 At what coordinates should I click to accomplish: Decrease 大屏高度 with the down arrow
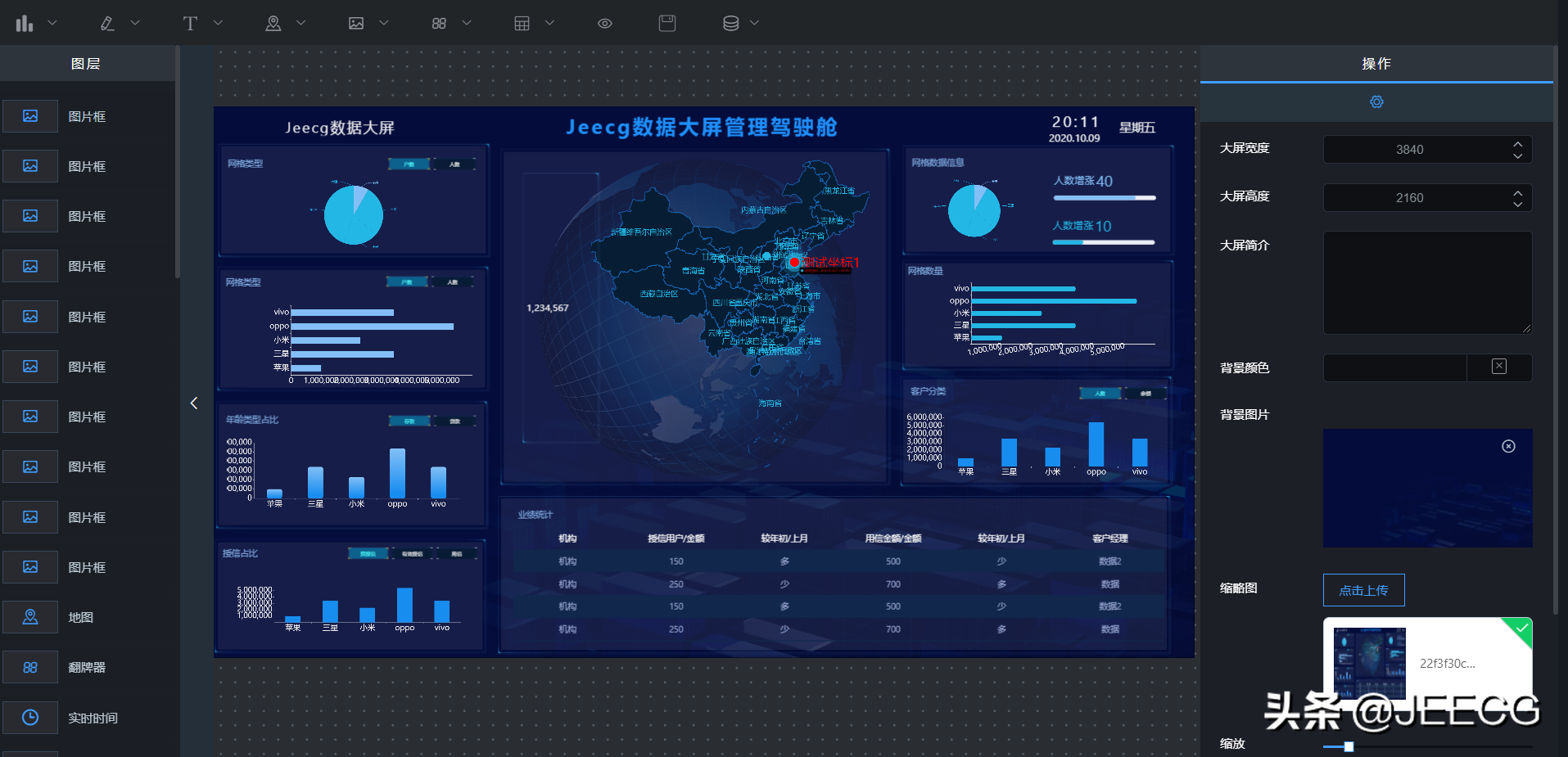1517,204
